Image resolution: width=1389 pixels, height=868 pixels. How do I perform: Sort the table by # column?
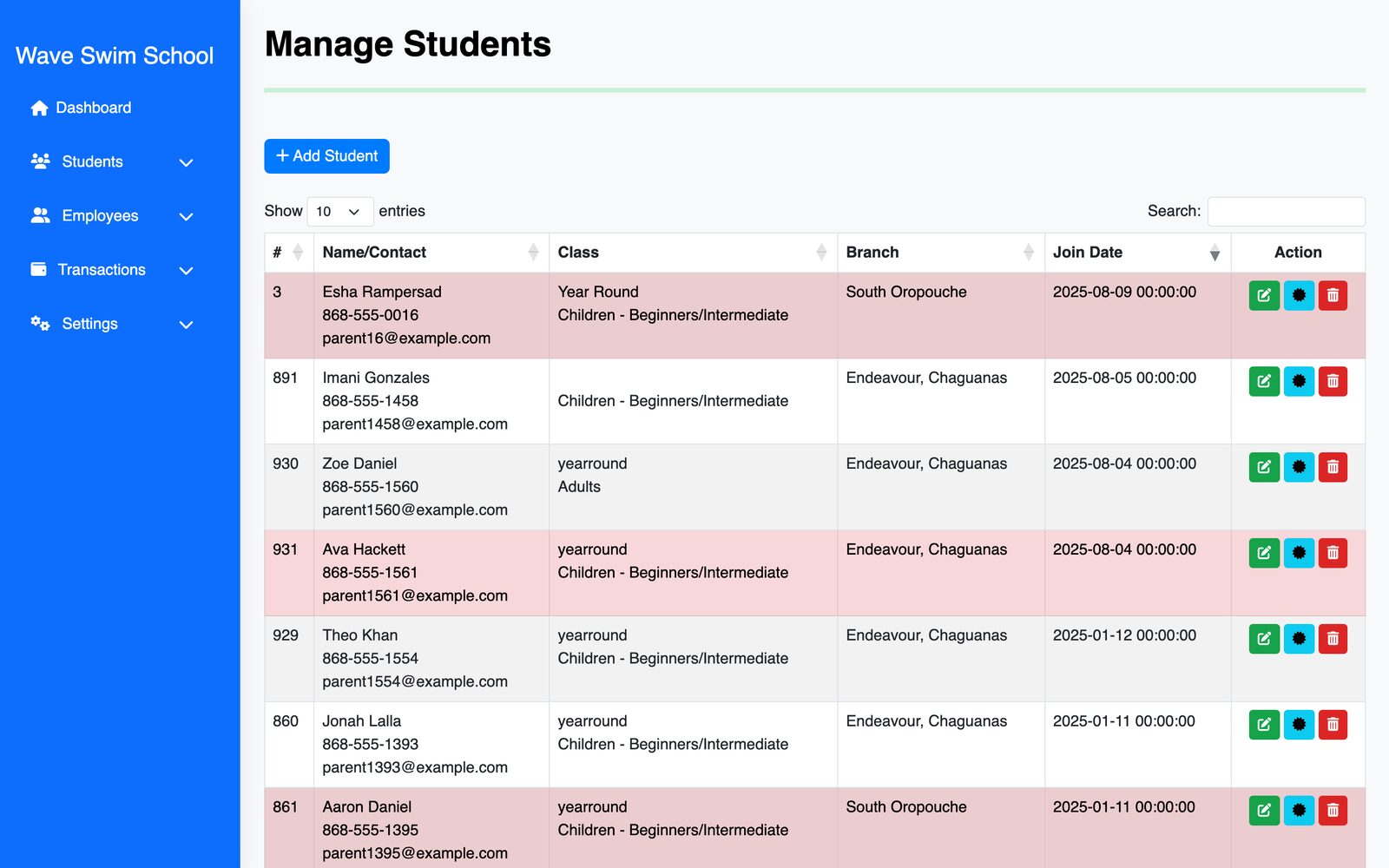click(x=289, y=253)
